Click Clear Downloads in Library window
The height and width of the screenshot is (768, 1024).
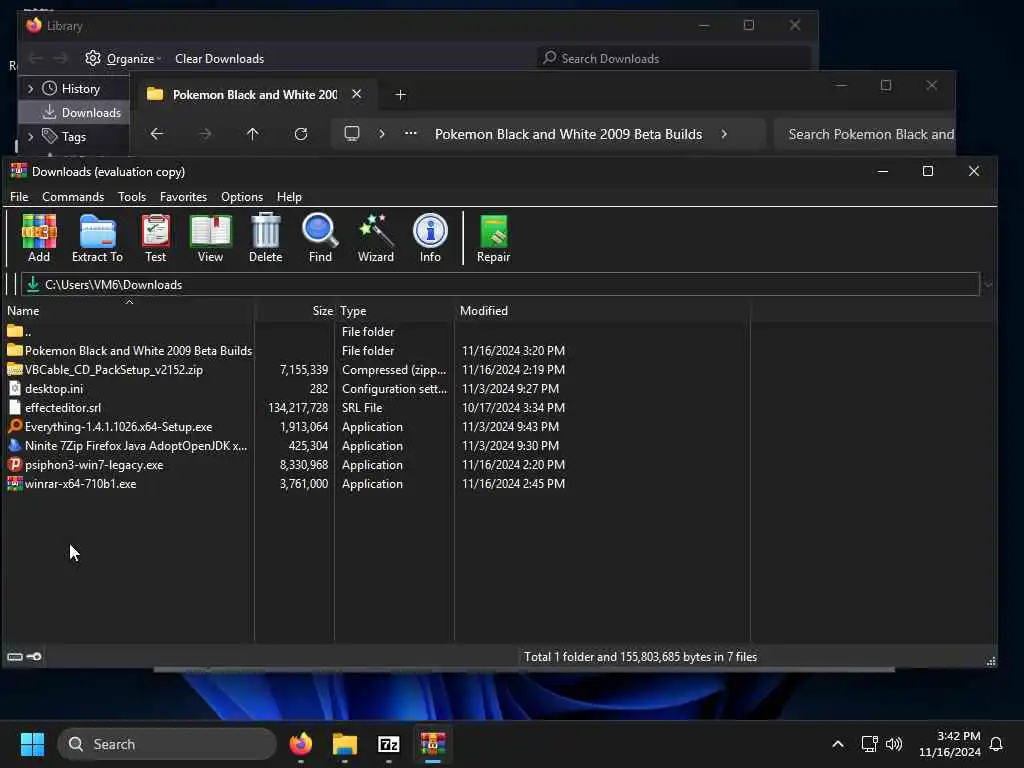tap(219, 59)
